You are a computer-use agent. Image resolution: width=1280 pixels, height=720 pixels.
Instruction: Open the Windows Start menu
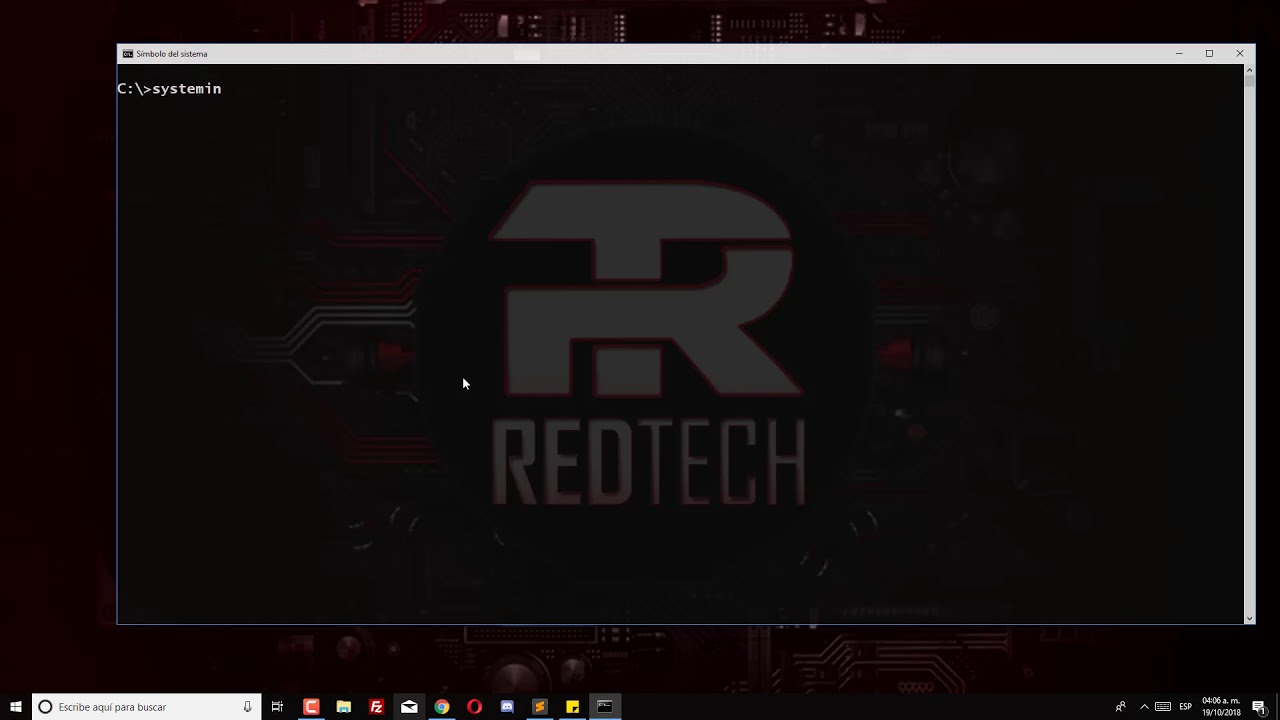(x=16, y=707)
